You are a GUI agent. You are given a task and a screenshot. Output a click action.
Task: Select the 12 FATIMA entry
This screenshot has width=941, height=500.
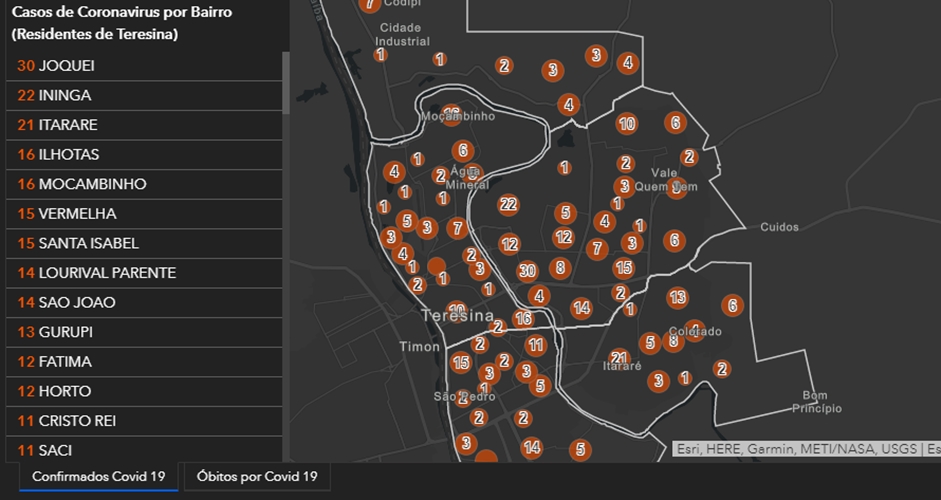pos(144,362)
